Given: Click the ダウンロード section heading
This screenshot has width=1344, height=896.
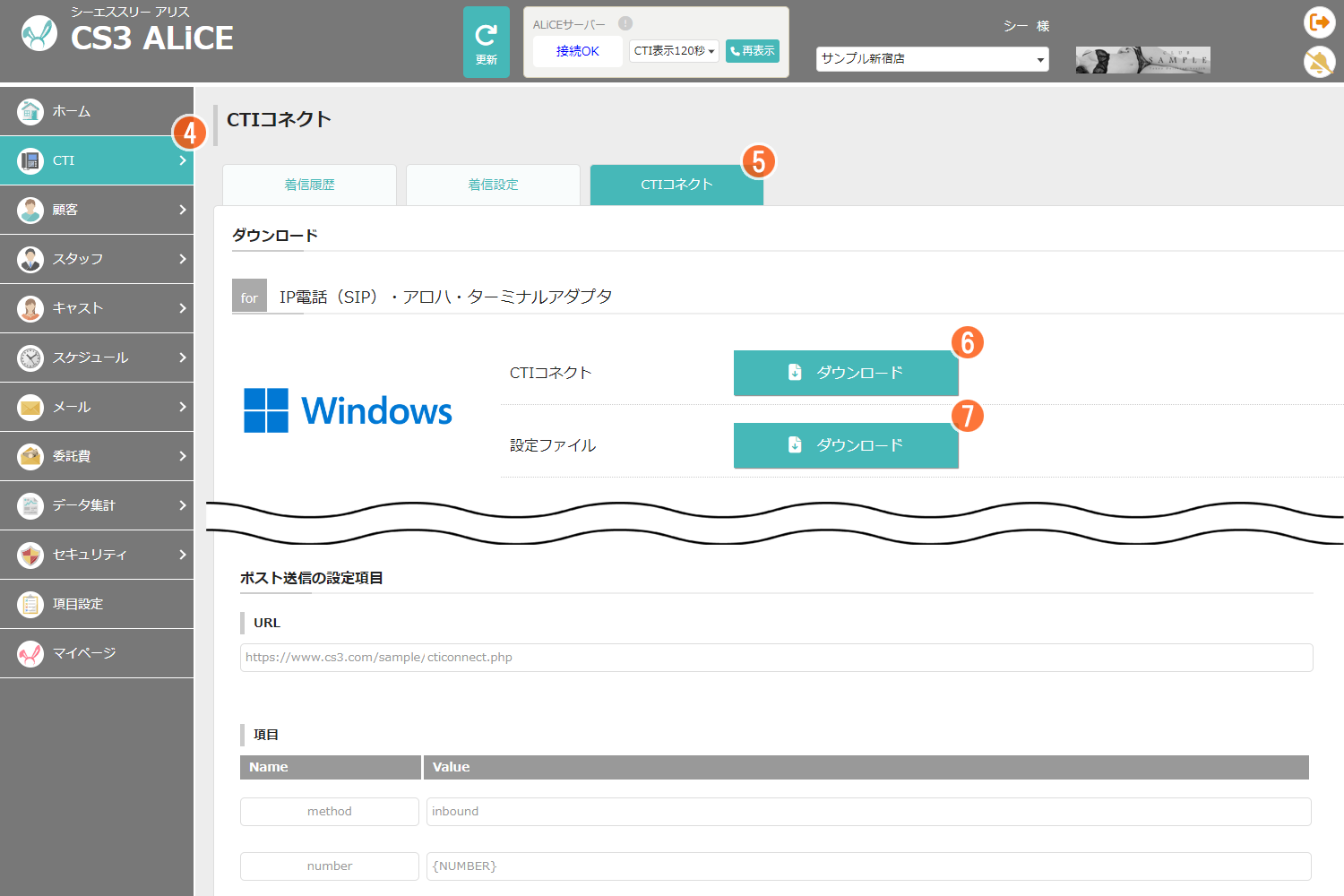Looking at the screenshot, I should (274, 236).
